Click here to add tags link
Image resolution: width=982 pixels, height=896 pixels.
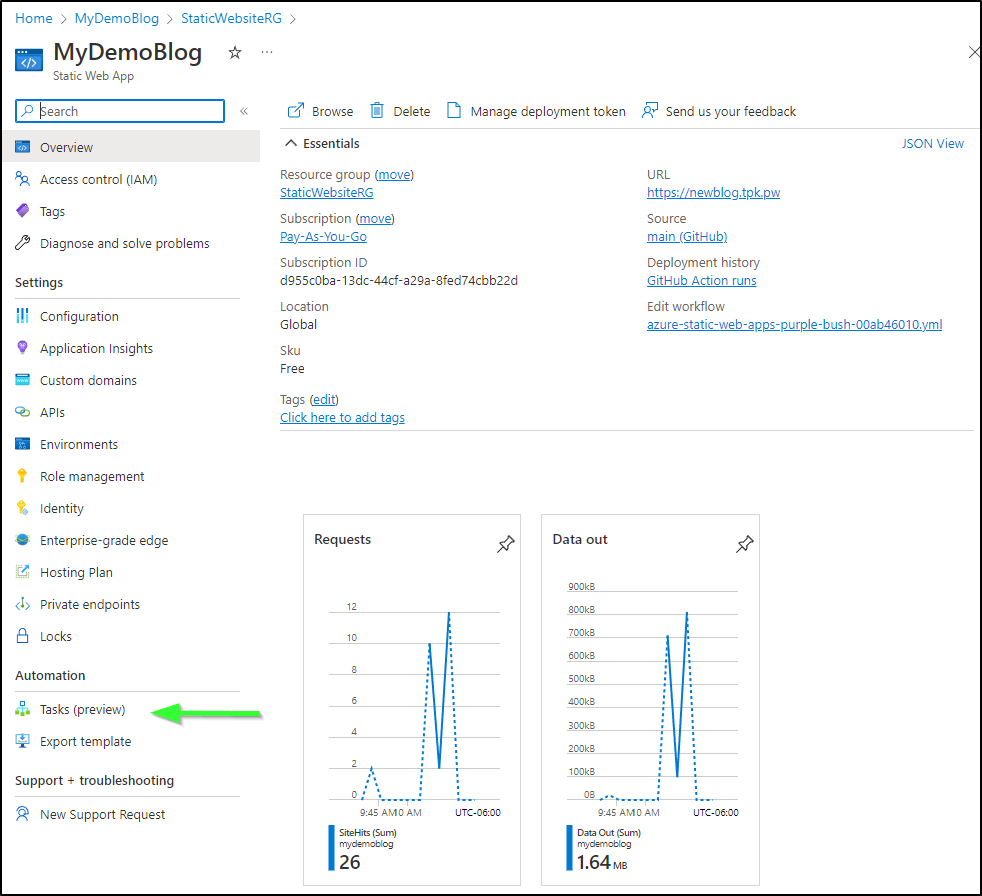coord(342,418)
